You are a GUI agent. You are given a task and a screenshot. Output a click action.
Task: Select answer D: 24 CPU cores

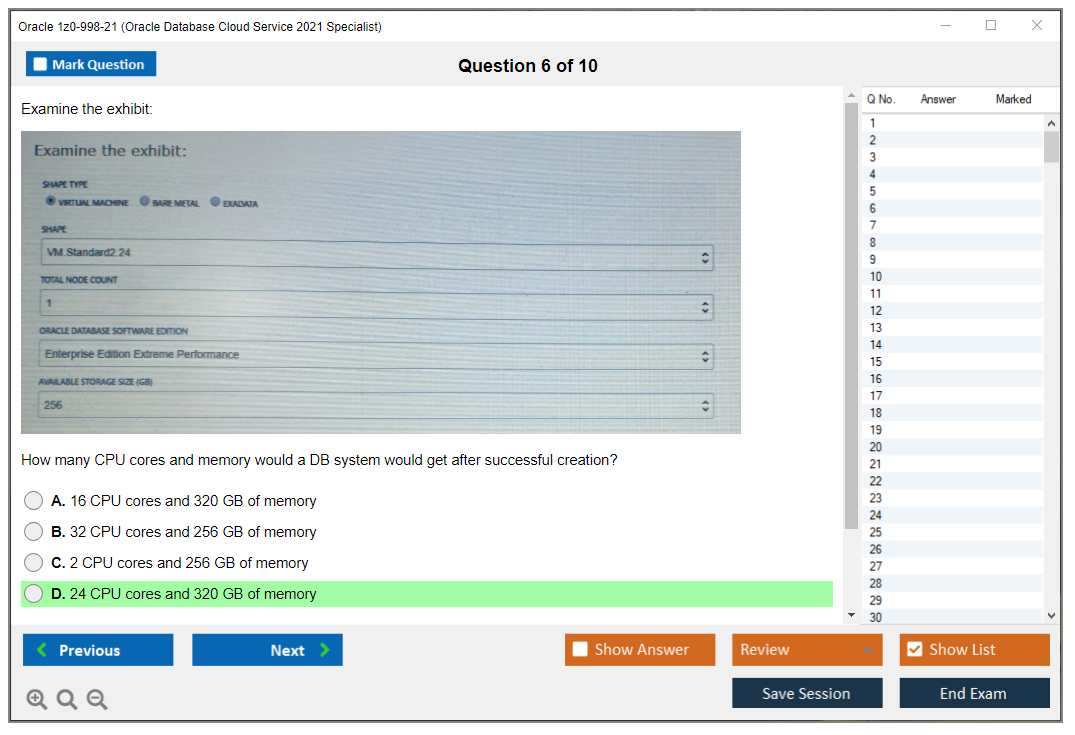click(34, 594)
